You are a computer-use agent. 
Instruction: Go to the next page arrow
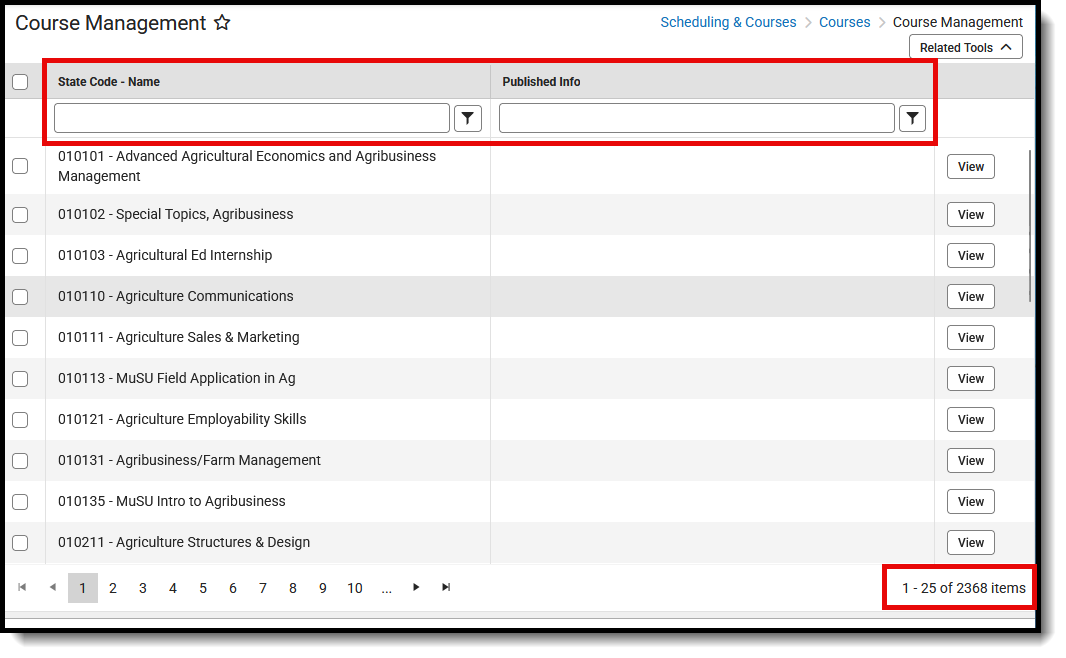point(416,587)
